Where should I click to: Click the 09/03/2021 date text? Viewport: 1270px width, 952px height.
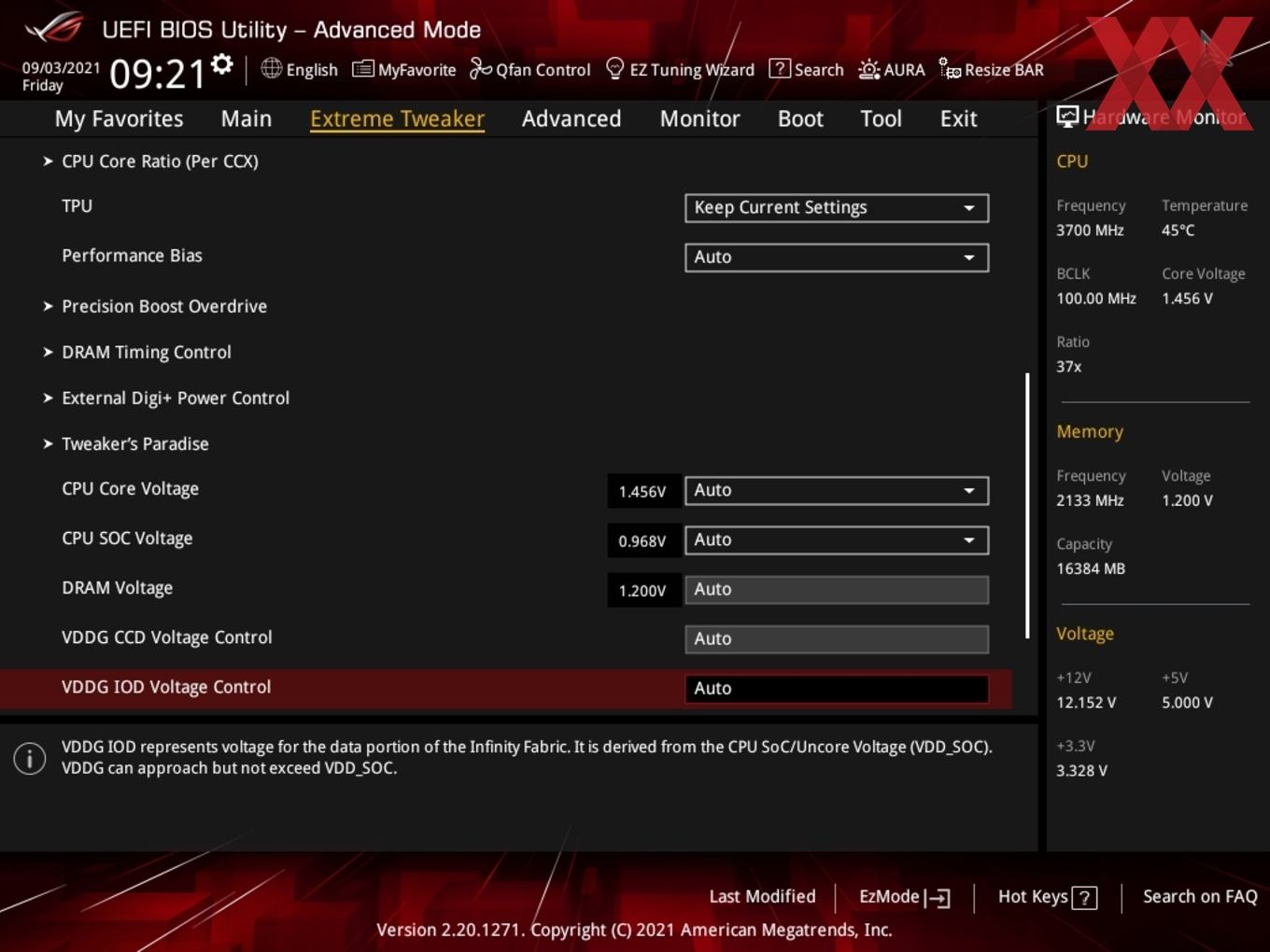61,68
